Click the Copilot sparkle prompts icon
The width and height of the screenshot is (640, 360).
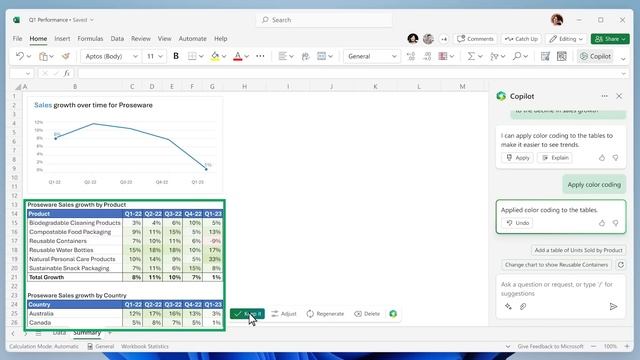(508, 306)
